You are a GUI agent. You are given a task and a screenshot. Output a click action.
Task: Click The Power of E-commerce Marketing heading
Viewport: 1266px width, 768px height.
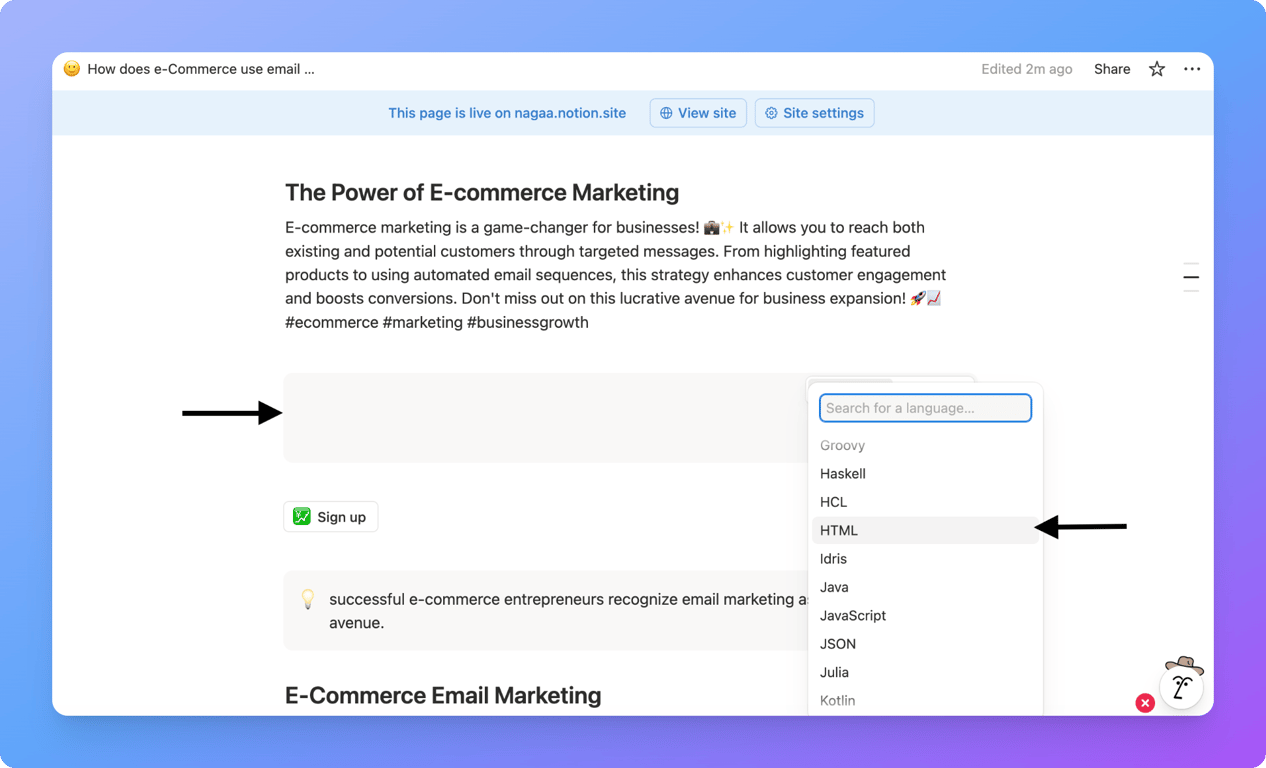coord(482,192)
